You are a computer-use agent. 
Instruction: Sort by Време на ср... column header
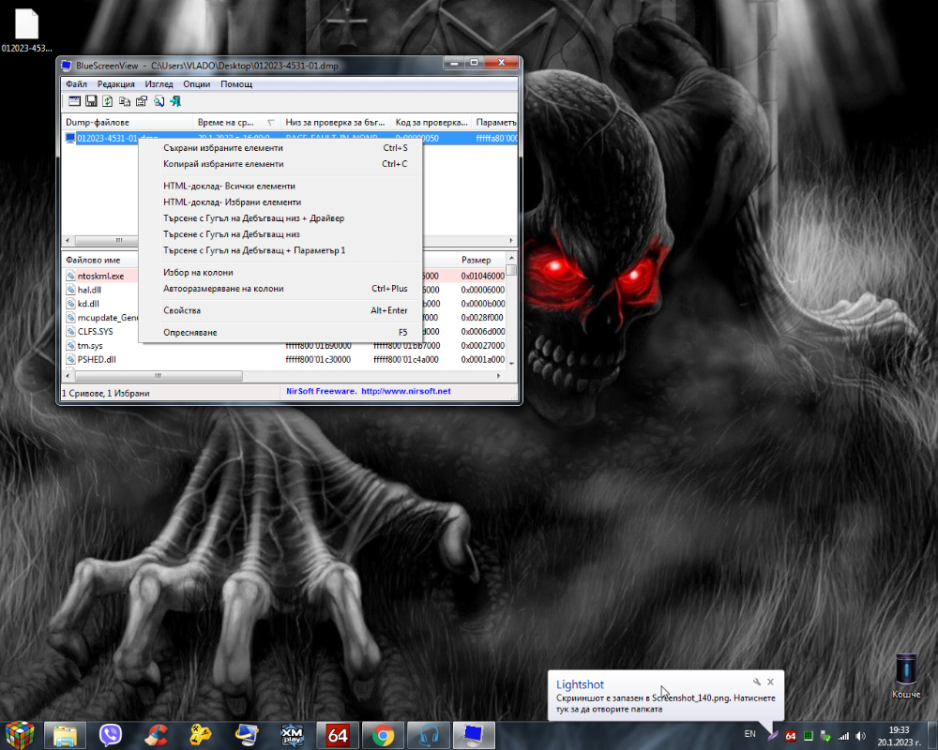(x=237, y=122)
